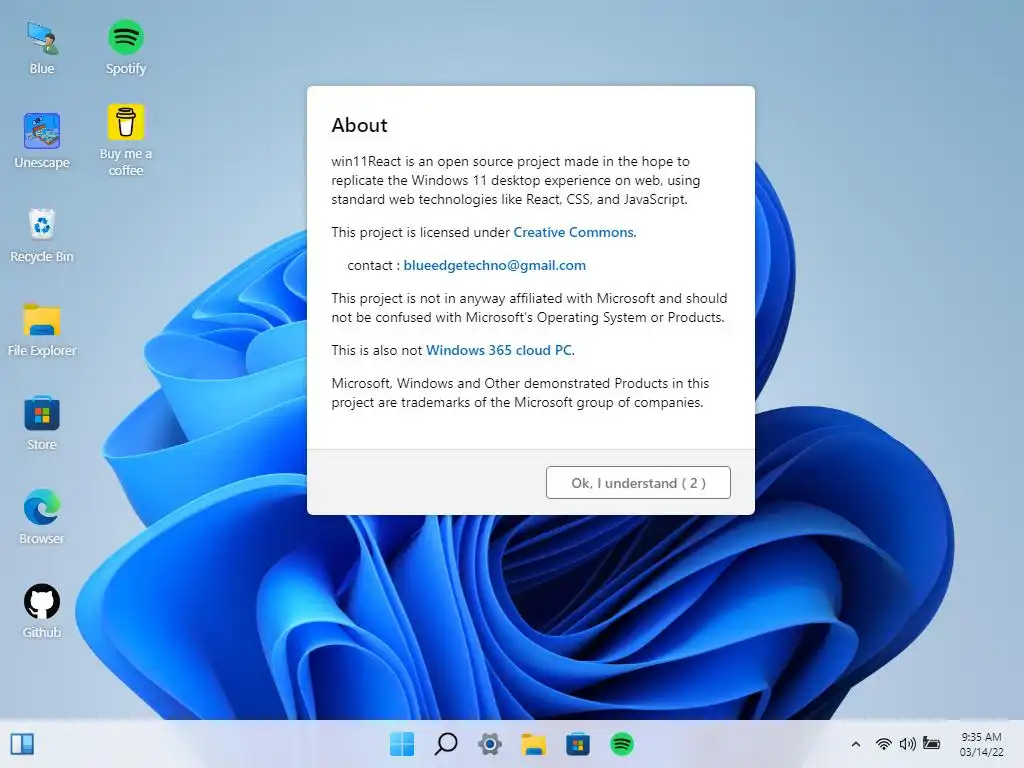Open taskbar search
Screen dimensions: 1024x768
coord(446,744)
